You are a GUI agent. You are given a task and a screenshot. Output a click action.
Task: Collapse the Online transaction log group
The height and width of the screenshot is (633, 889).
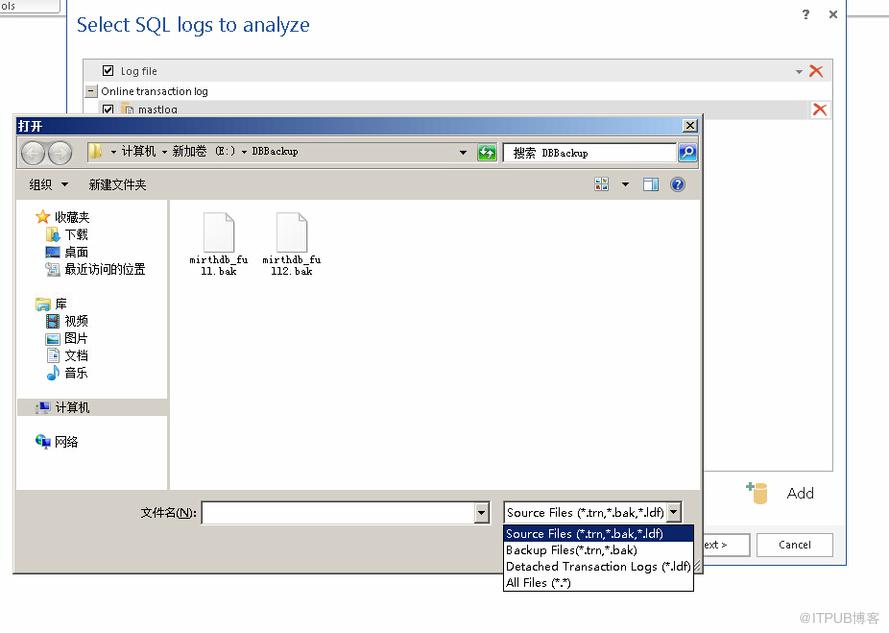click(91, 91)
